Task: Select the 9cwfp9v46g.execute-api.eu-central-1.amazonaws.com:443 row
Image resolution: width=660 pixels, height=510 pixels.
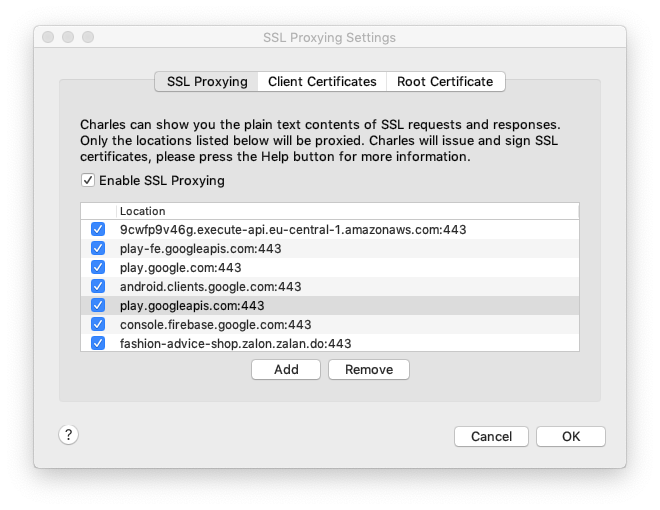Action: point(330,229)
